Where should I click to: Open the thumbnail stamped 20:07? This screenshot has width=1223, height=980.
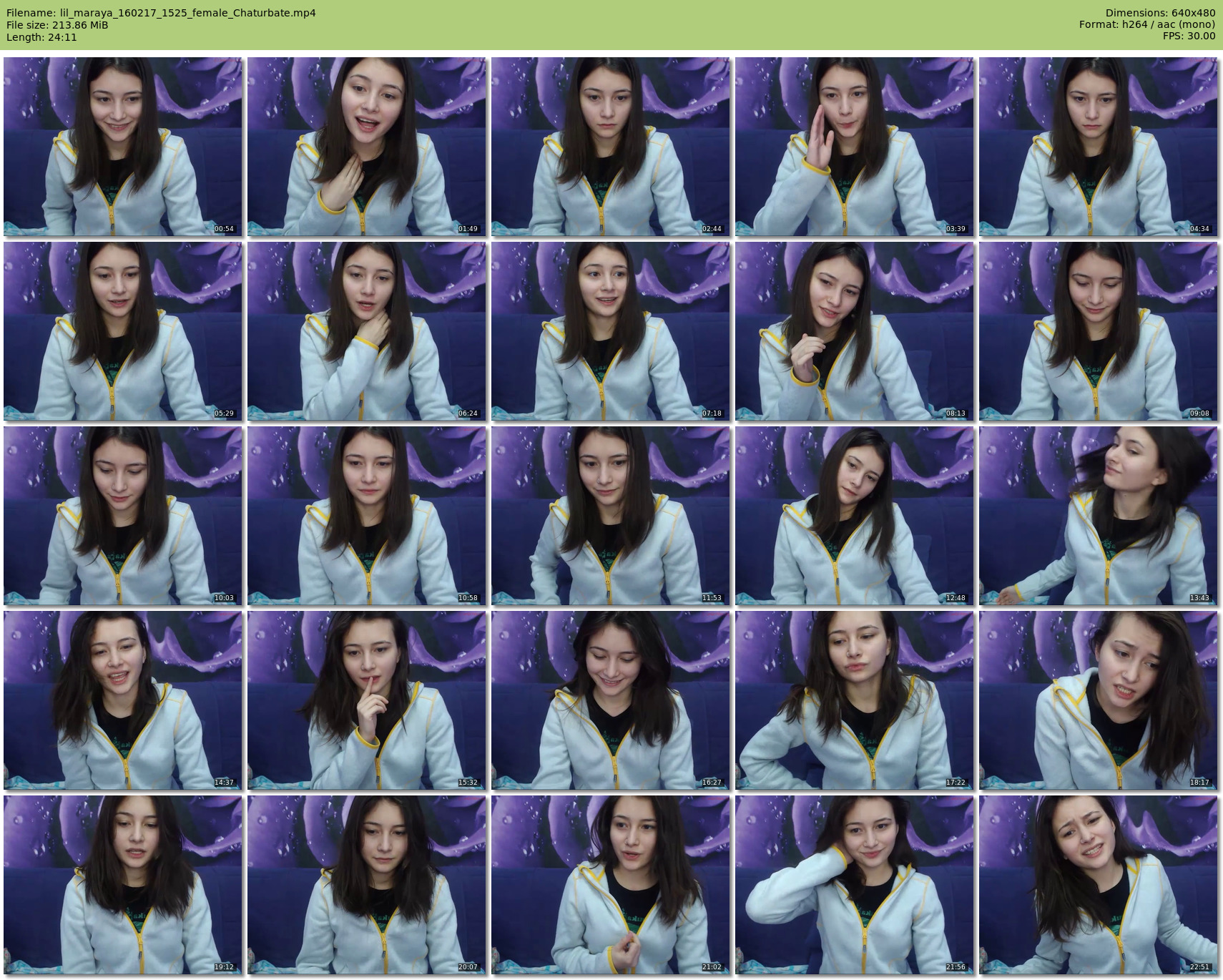[366, 885]
